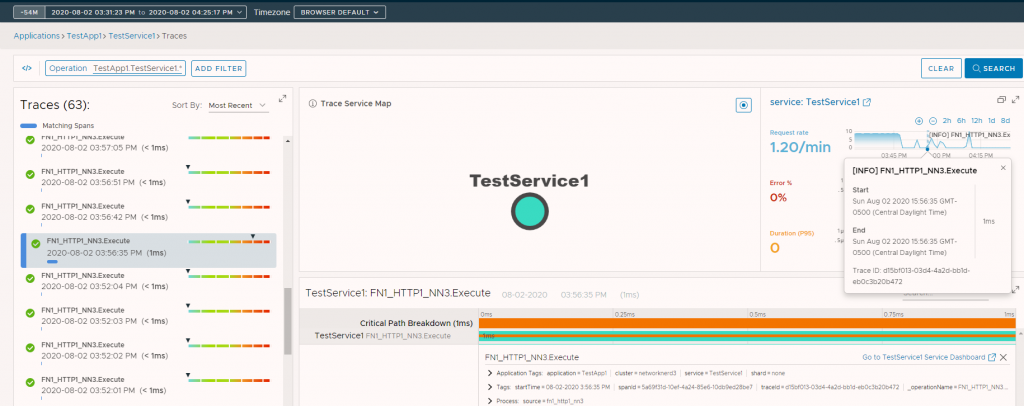Go to TestService1 breadcrumb
The image size is (1024, 406).
point(131,36)
